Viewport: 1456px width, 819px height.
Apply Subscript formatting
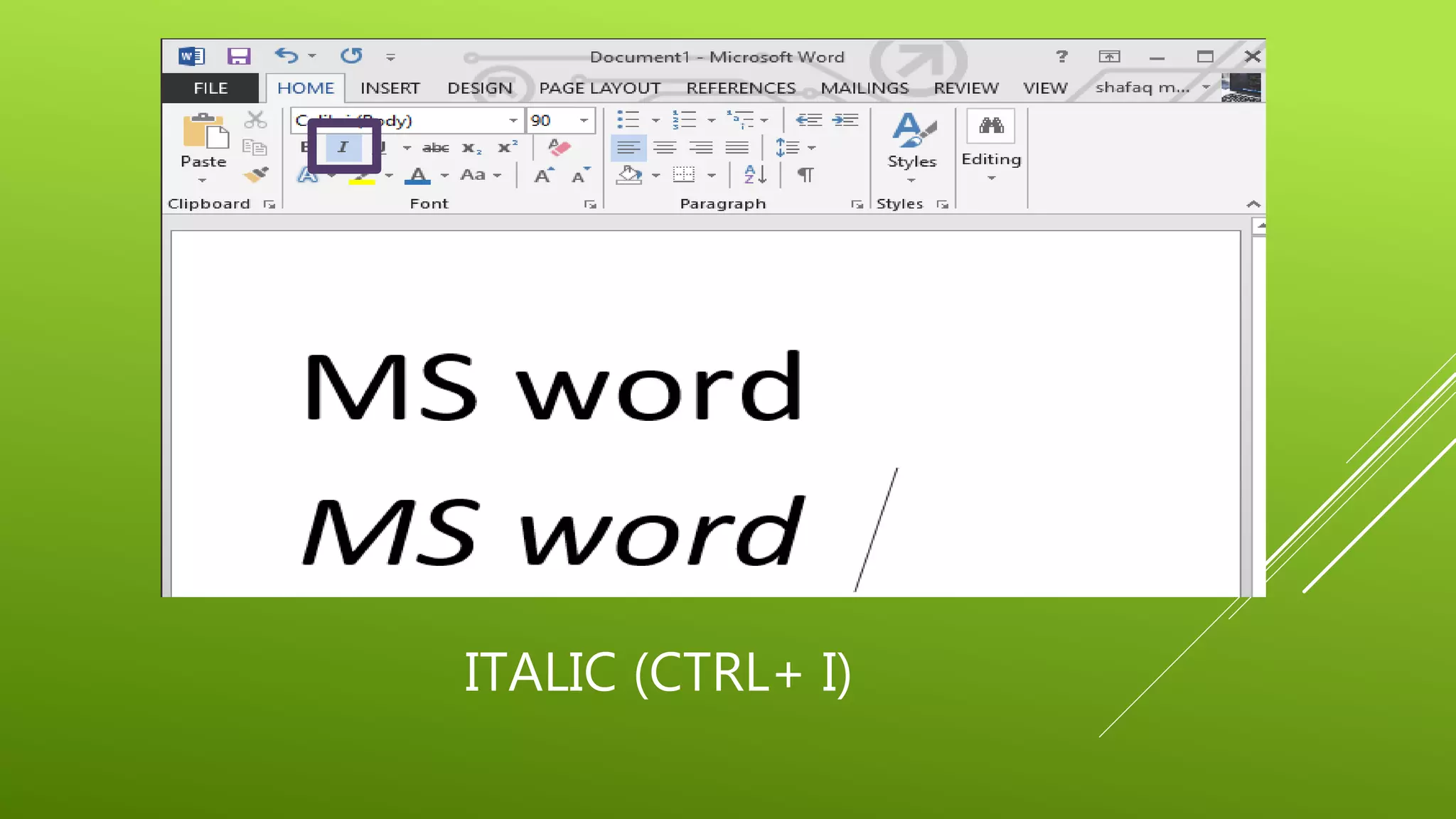471,148
